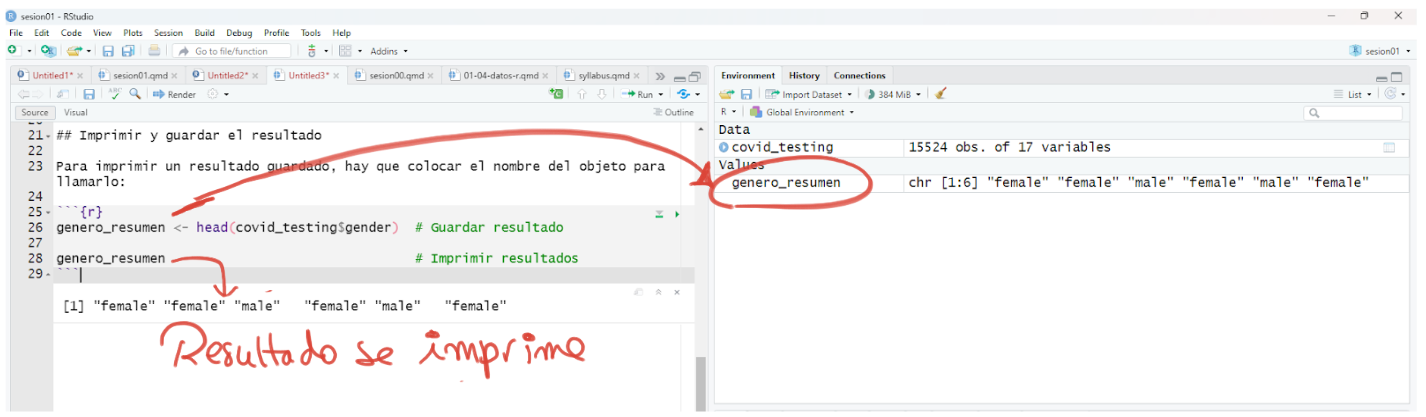Image resolution: width=1426 pixels, height=417 pixels.
Task: Click the Render button
Action: pos(175,94)
